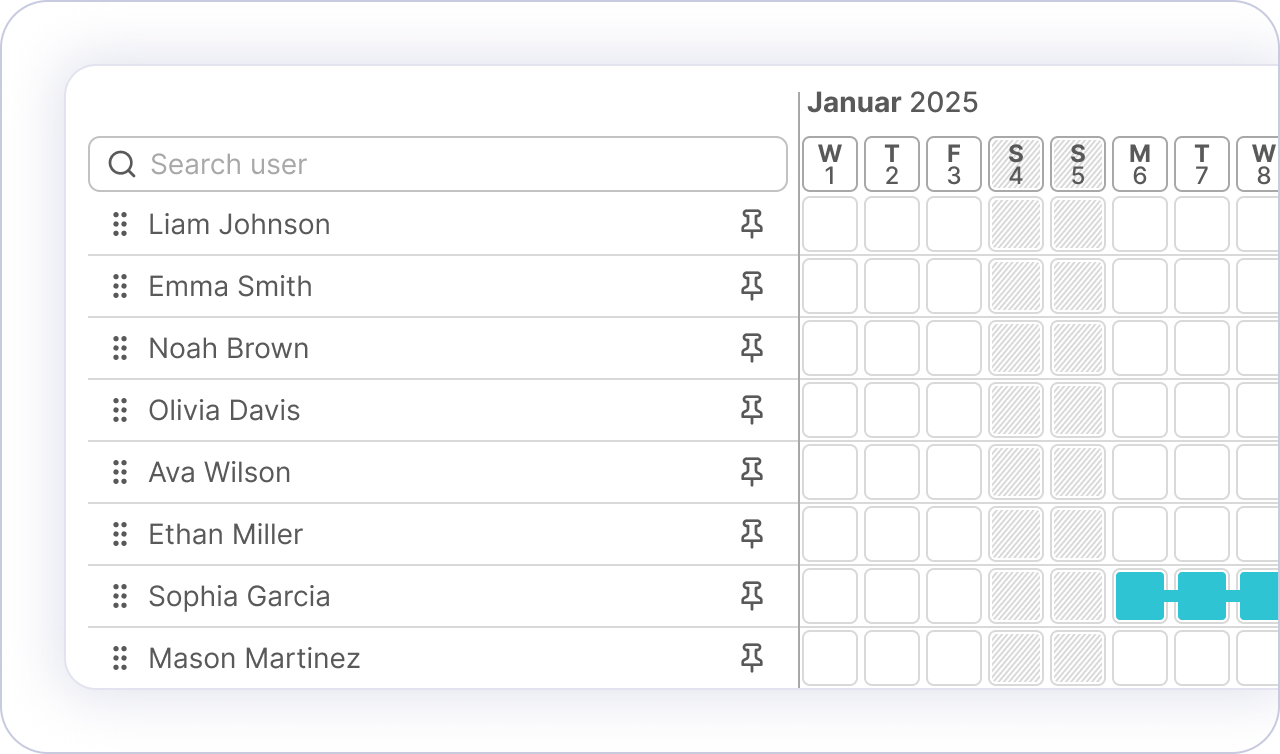The height and width of the screenshot is (754, 1280).
Task: Select Sophia Garcia's teal entry on Monday 6
Action: (1140, 597)
